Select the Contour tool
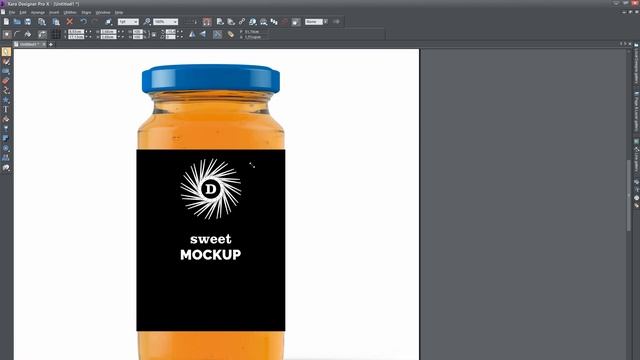The height and width of the screenshot is (360, 640). 6,148
